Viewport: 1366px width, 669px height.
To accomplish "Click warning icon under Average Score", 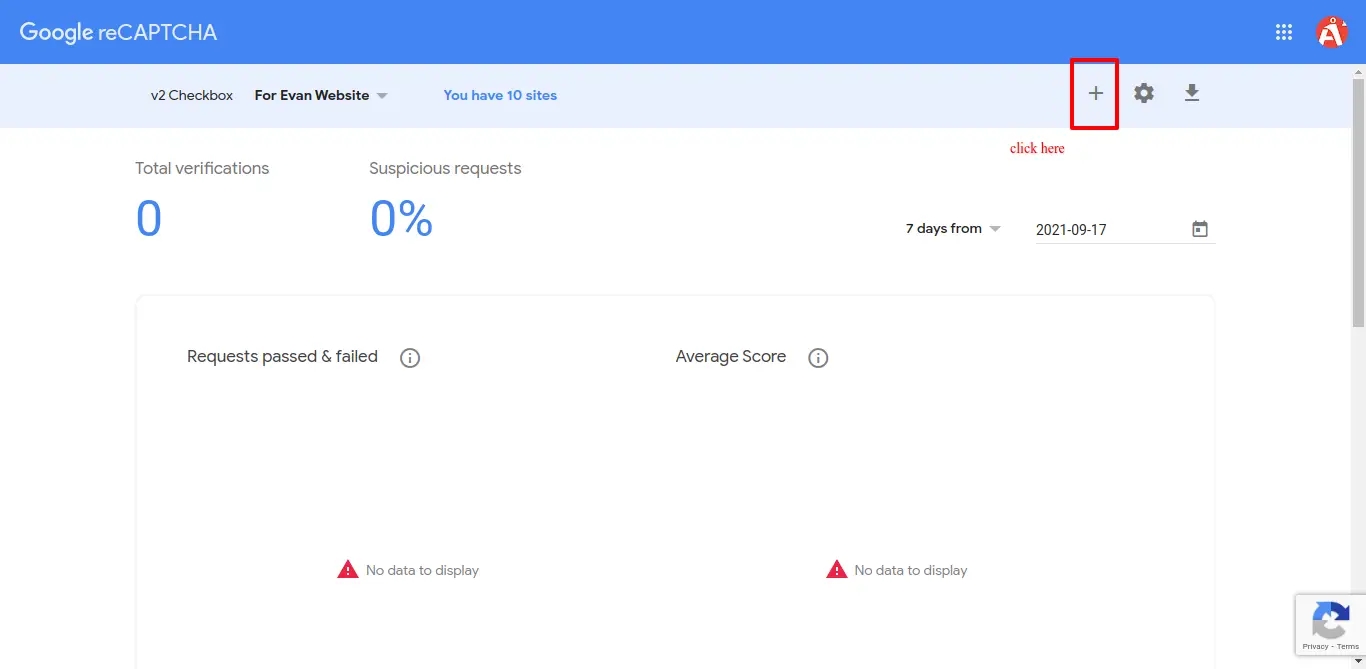I will coord(836,570).
